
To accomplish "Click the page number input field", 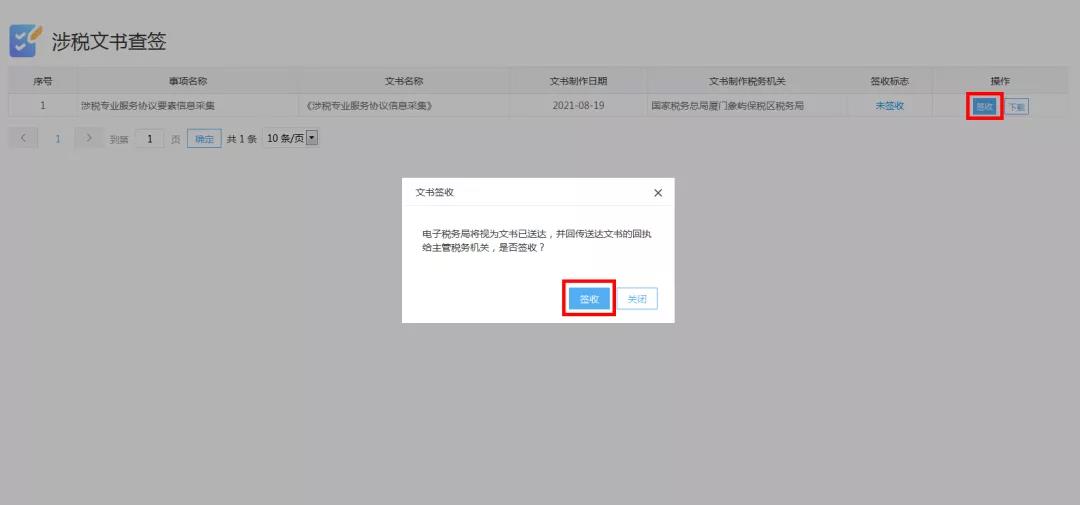I will tap(149, 138).
